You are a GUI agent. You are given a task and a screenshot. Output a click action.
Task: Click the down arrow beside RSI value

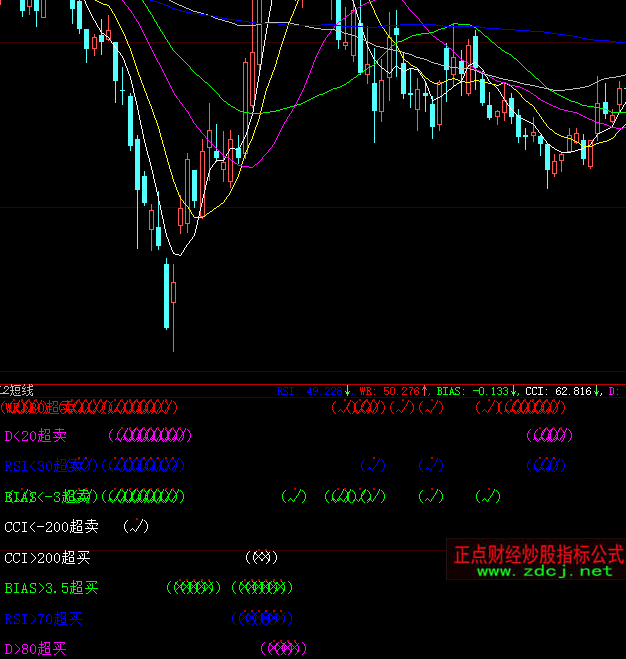point(348,391)
